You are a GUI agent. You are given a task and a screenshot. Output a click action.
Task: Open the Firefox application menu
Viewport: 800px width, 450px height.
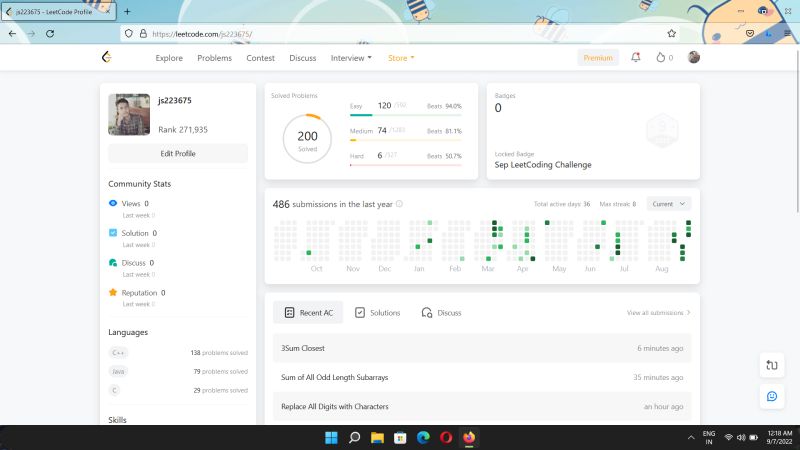pyautogui.click(x=787, y=34)
